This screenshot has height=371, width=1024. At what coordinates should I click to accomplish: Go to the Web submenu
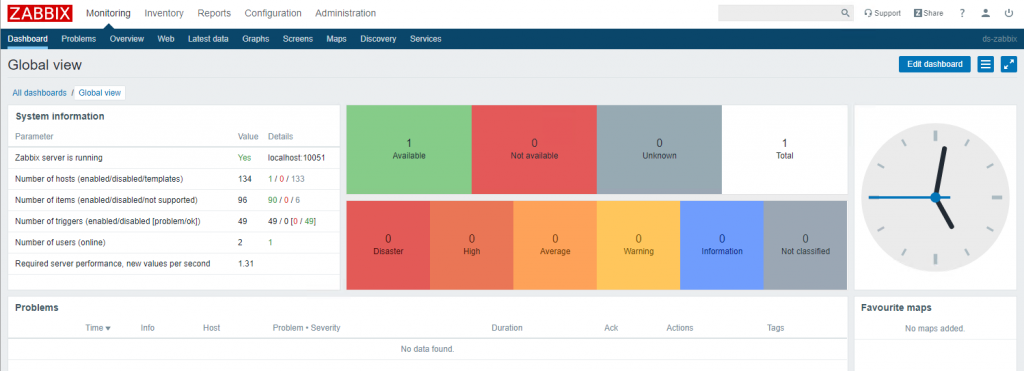pos(166,39)
